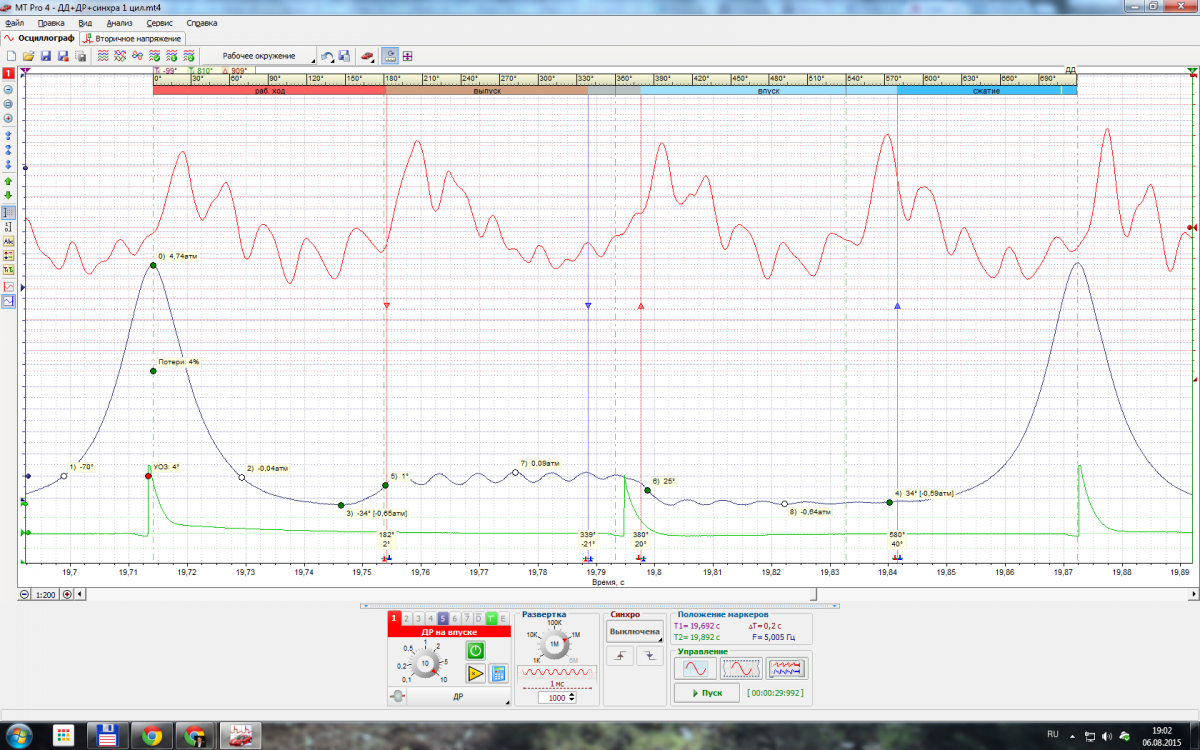This screenshot has width=1200, height=750.
Task: Toggle the selected blue graph button in left sidebar
Action: pos(8,300)
